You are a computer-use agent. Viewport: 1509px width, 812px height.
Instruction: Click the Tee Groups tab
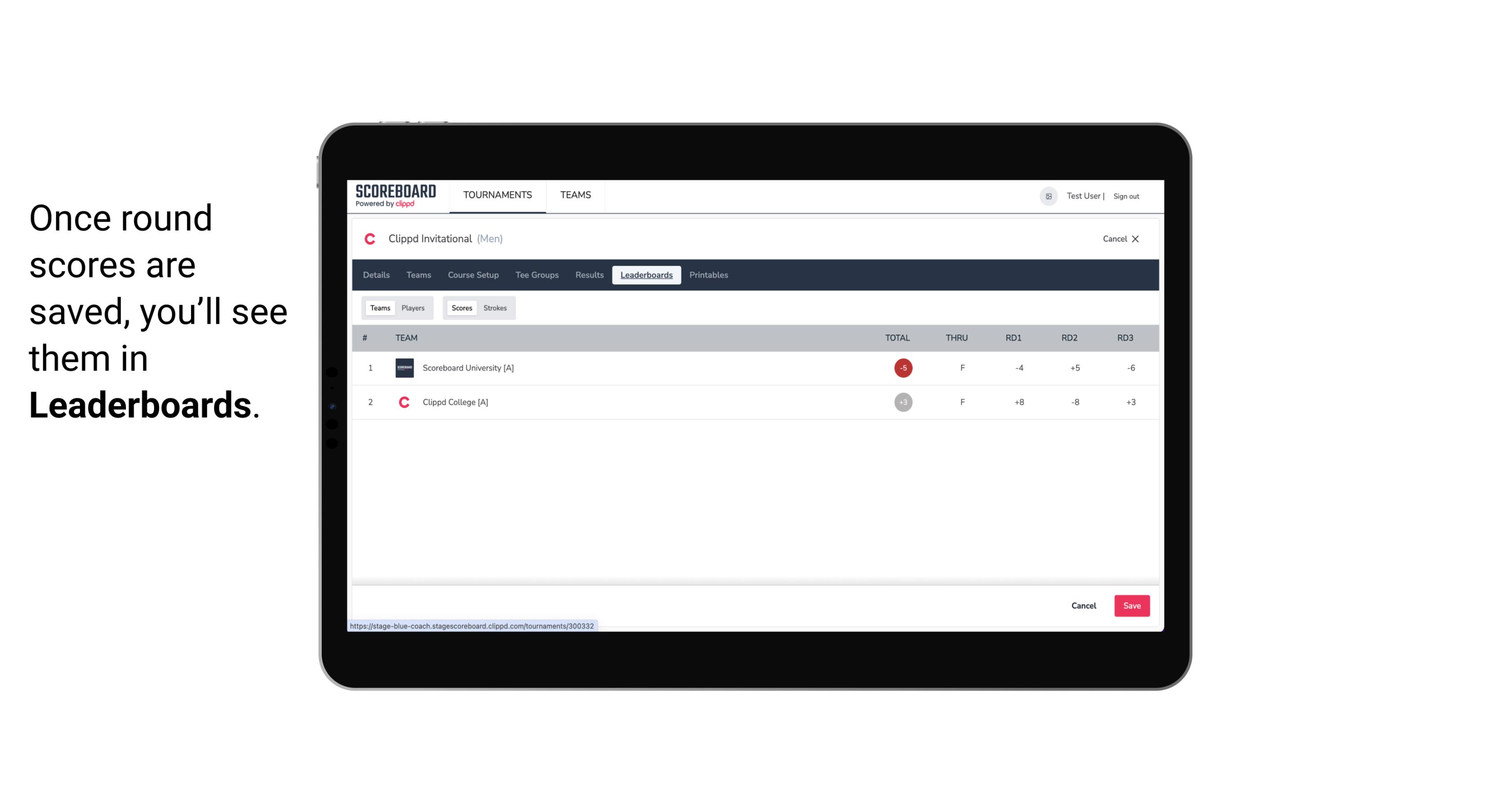click(x=536, y=275)
